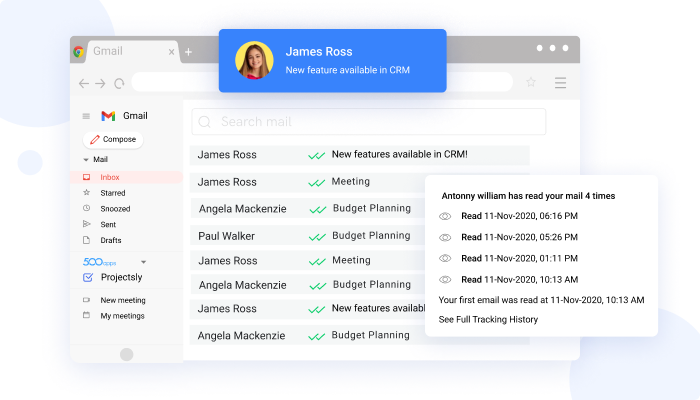
Task: Click the Projectsly checkbox icon
Action: click(x=88, y=278)
